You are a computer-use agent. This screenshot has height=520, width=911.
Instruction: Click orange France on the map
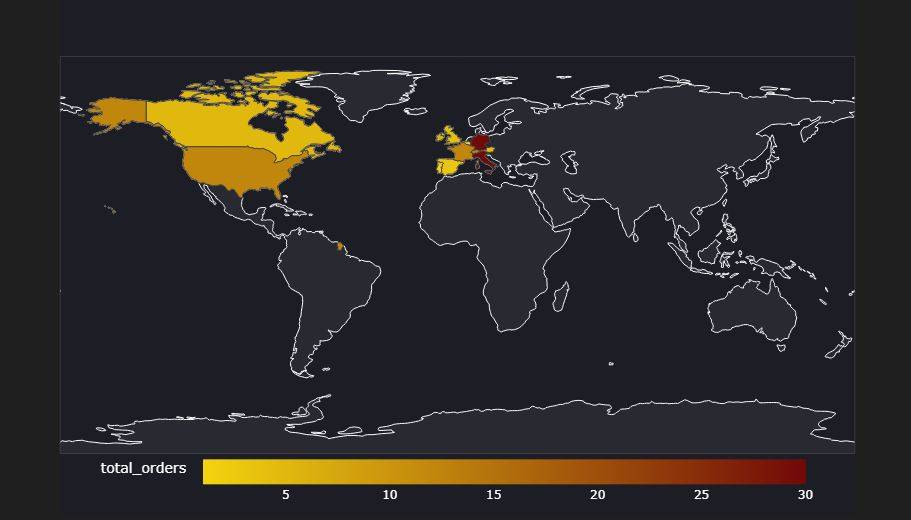461,152
